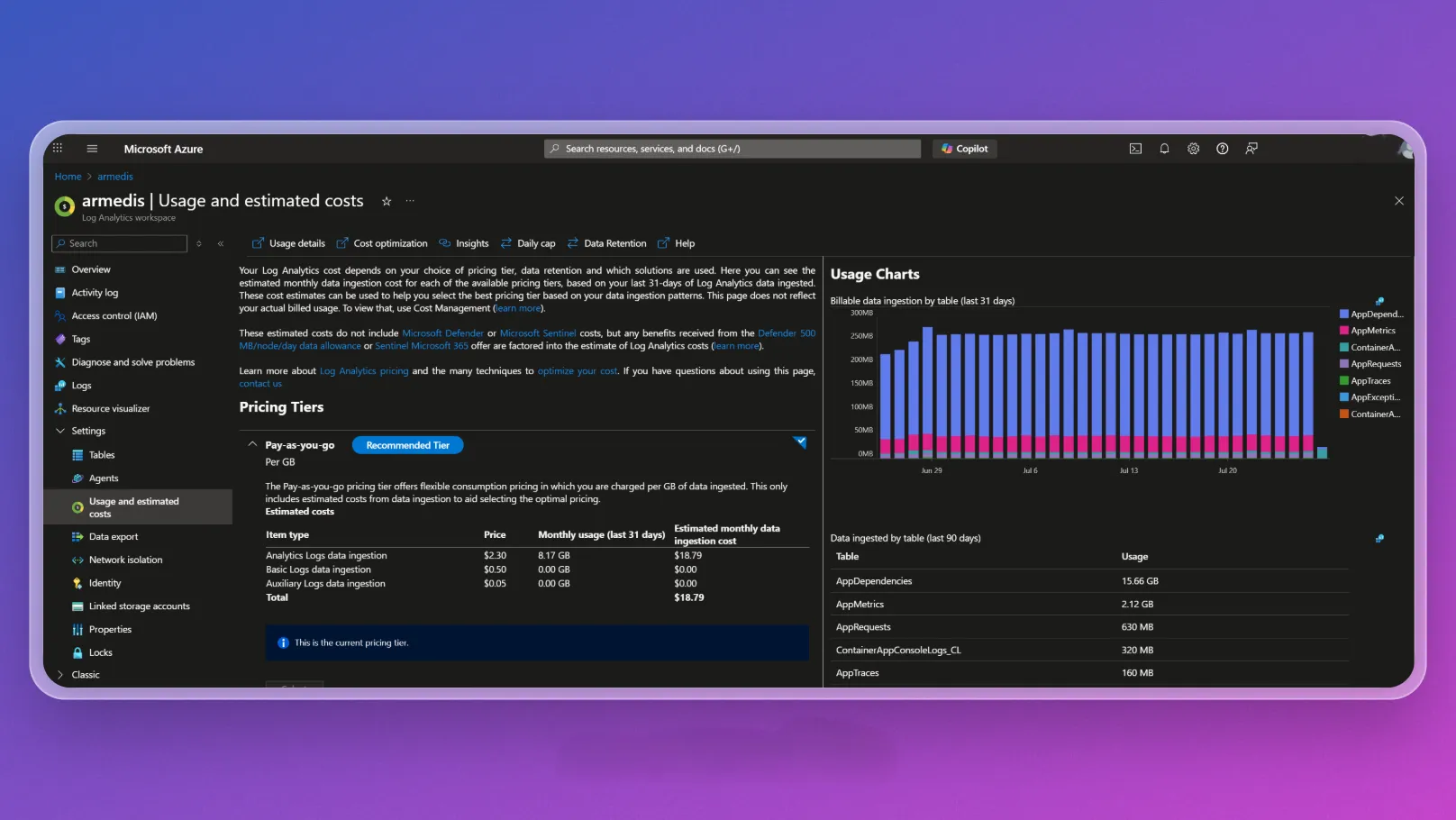
Task: Open Locks under Settings
Action: point(101,653)
